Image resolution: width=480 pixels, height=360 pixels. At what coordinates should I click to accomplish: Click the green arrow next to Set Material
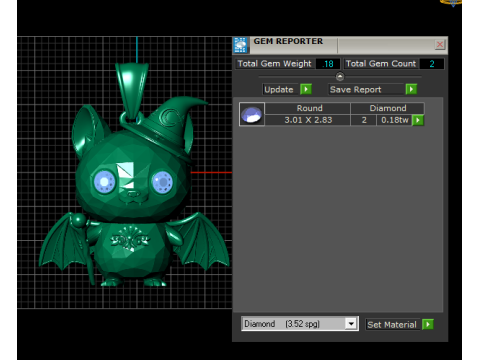coord(428,324)
